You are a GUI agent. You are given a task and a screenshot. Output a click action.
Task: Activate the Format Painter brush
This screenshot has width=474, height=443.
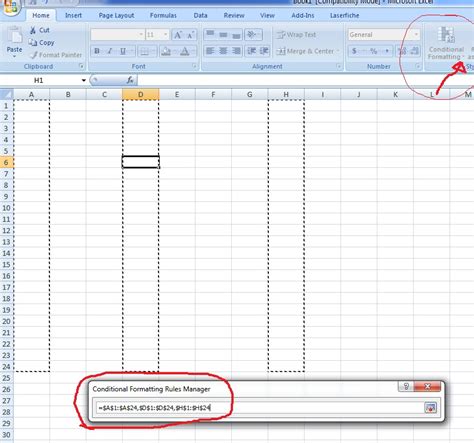56,55
